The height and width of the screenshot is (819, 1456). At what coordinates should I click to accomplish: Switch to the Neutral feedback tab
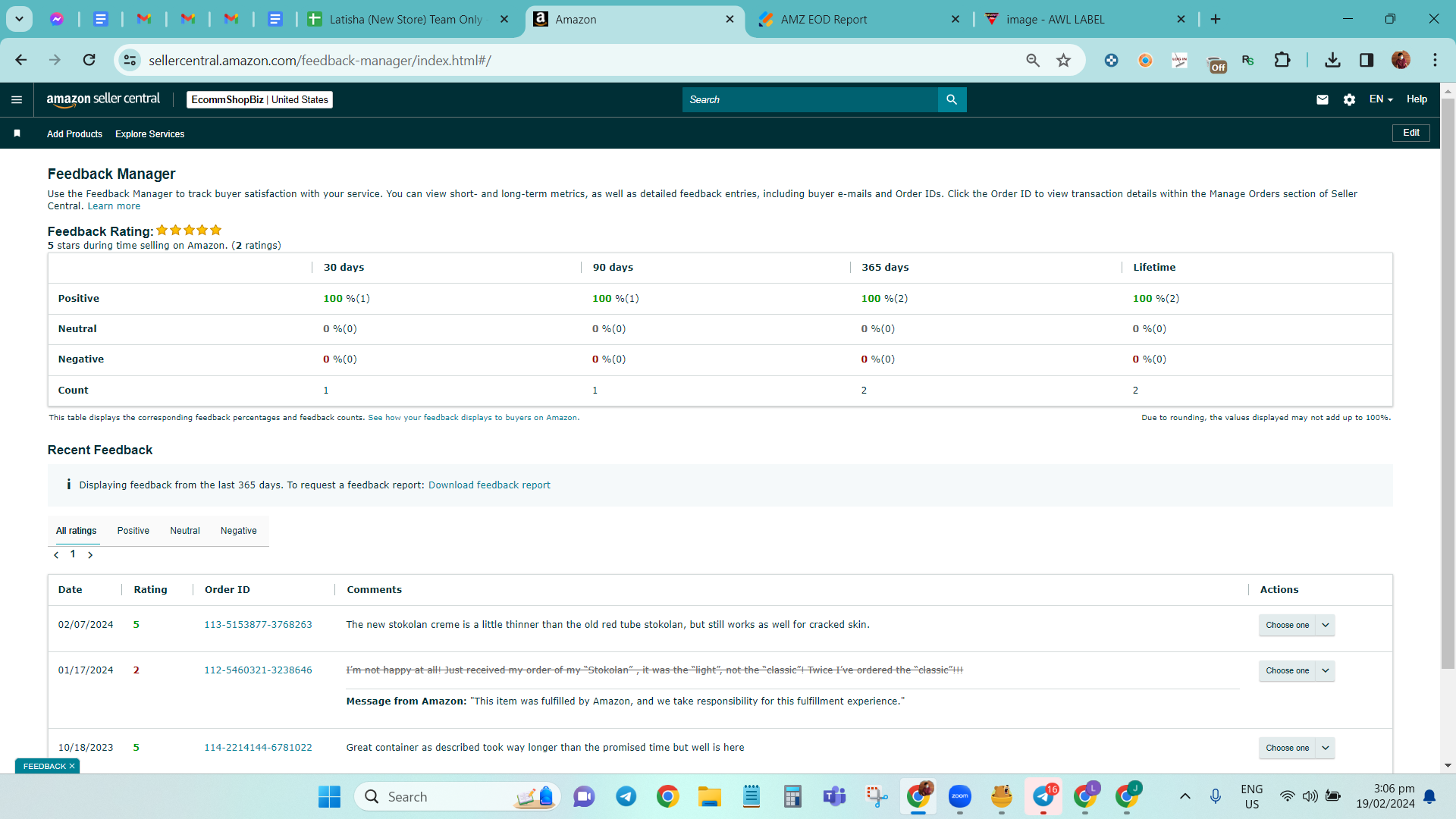(185, 531)
